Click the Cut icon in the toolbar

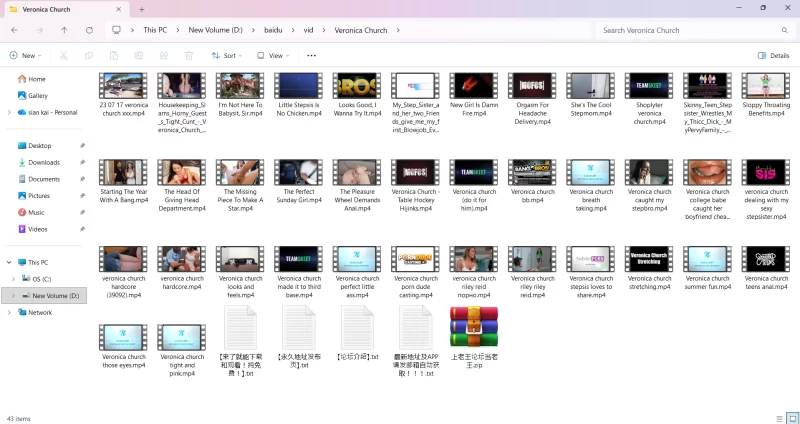pos(65,56)
